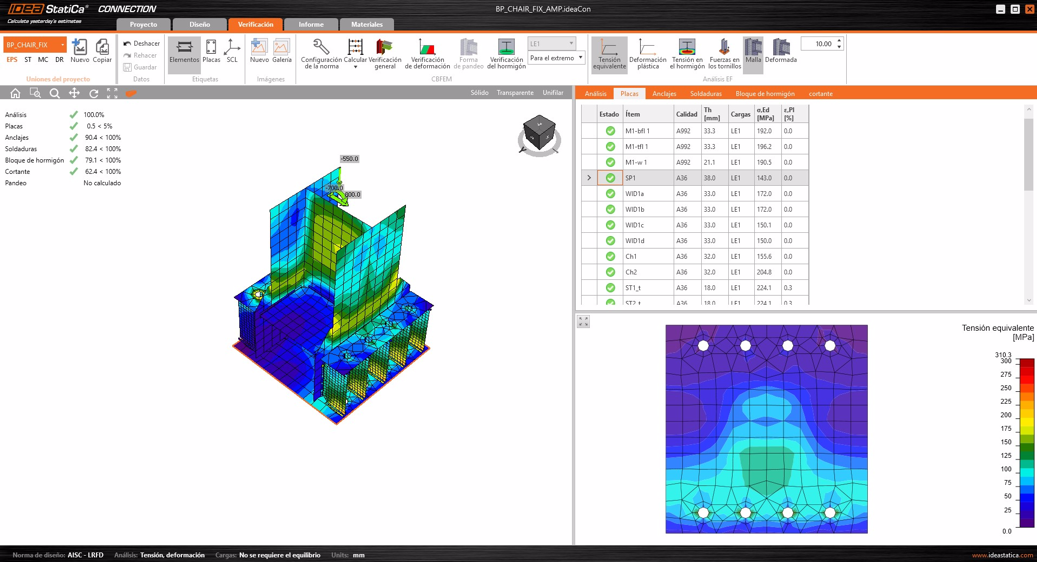Click the fit-all zoom extents icon
Viewport: 1037px width, 562px height.
tap(112, 93)
